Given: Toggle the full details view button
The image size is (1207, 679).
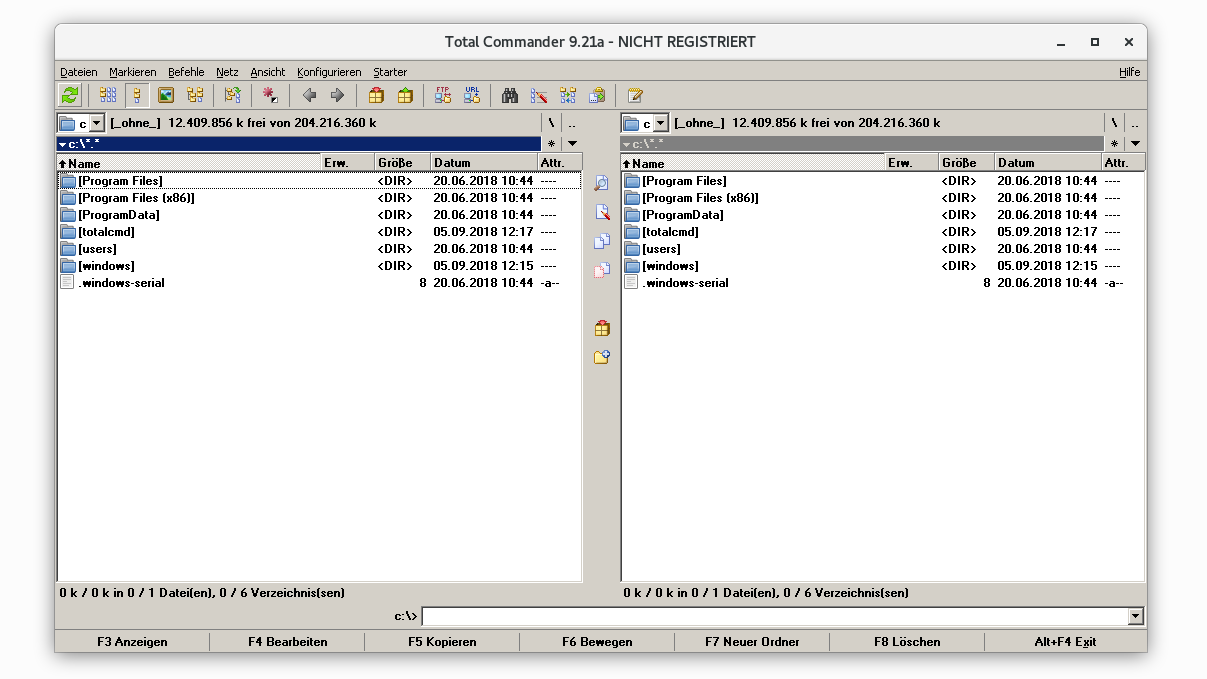Looking at the screenshot, I should pyautogui.click(x=138, y=95).
